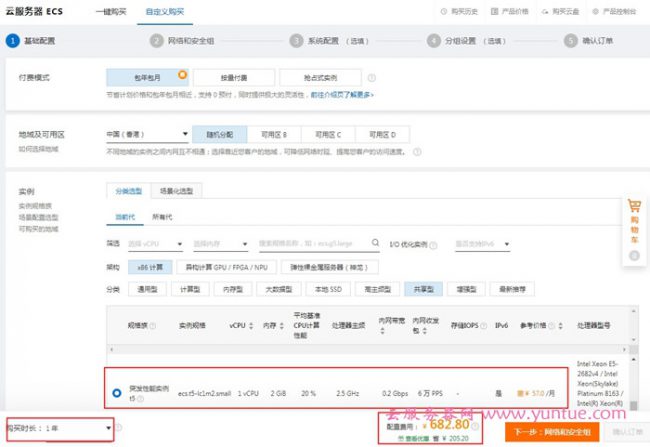This screenshot has height=447, width=650.
Task: Click info icon beside 配置费用 price
Action: [475, 427]
